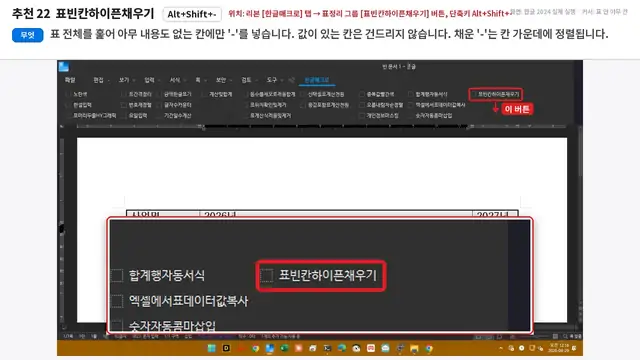Open the 서식 menu
The height and width of the screenshot is (360, 640).
[x=175, y=80]
